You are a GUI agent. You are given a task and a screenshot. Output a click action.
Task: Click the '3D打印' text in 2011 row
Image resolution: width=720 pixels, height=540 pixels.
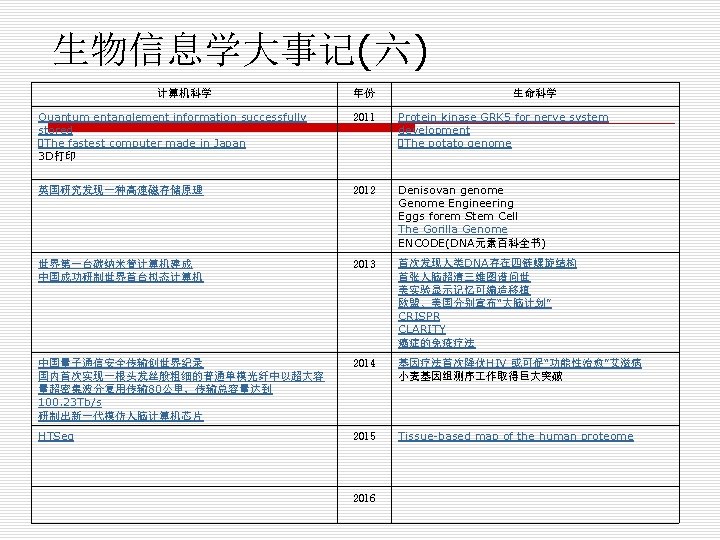pyautogui.click(x=57, y=156)
